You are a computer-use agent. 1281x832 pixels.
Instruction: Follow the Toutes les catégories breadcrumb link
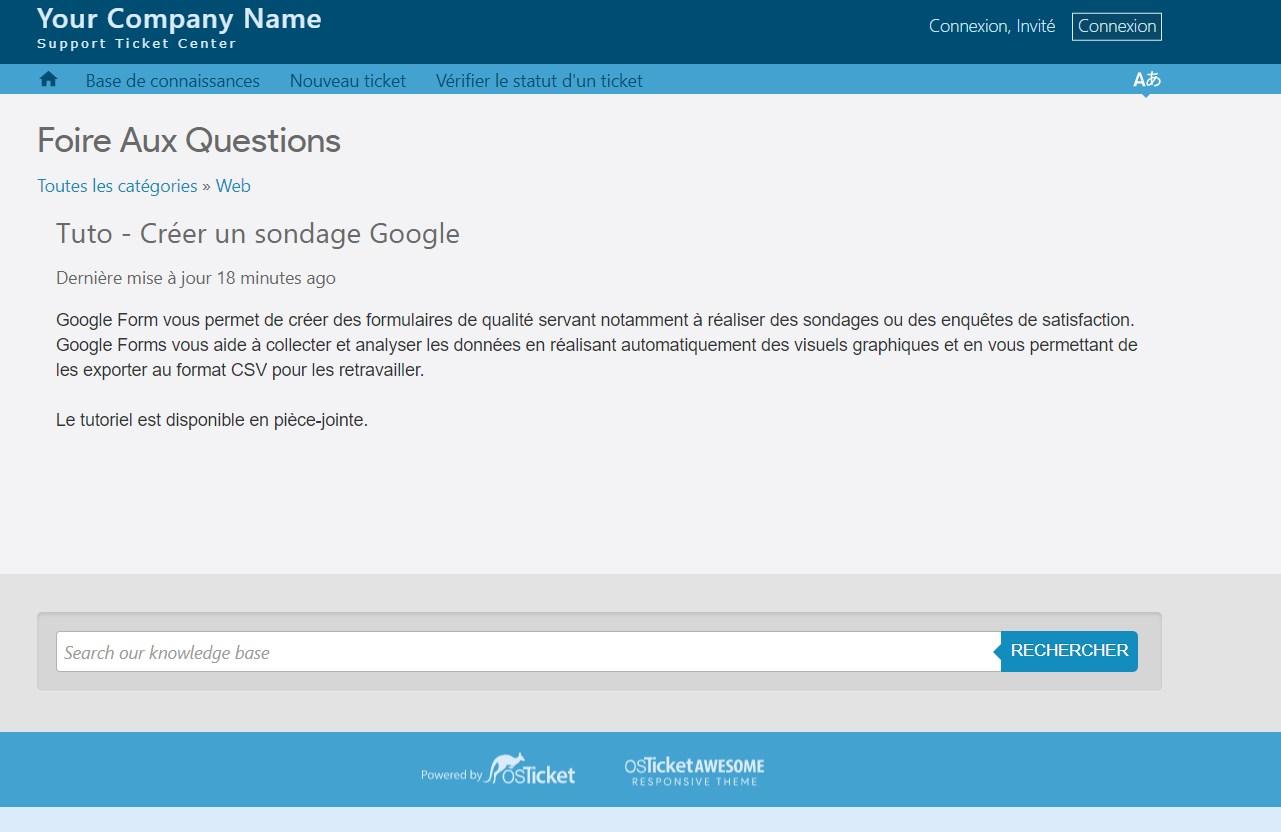[117, 186]
